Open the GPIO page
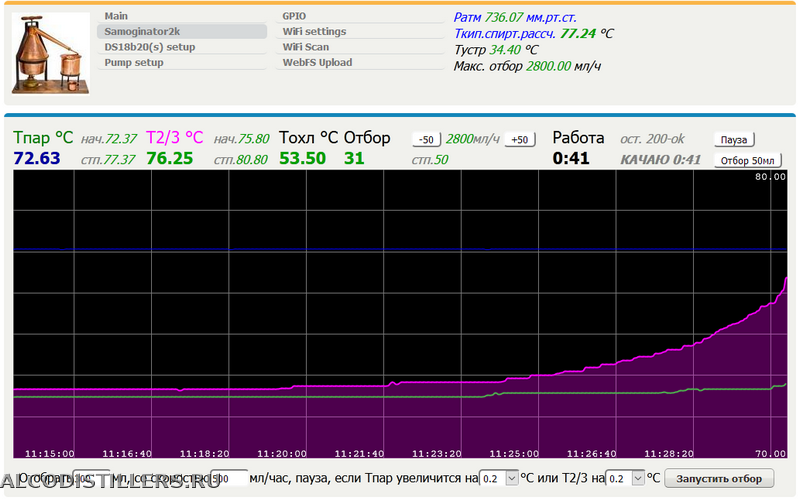Image resolution: width=800 pixels, height=501 pixels. click(360, 16)
